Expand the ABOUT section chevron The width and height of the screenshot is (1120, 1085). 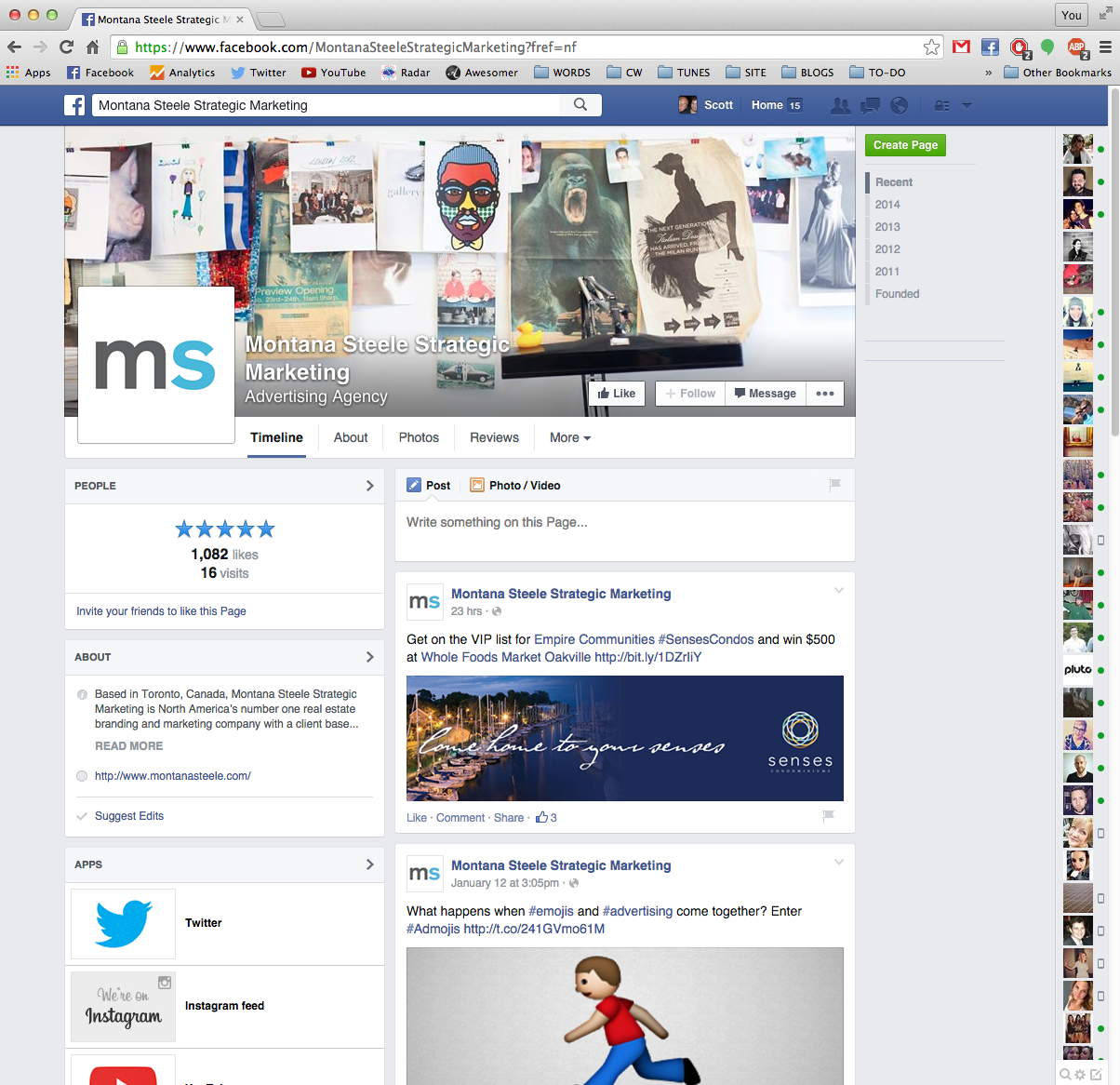point(369,657)
